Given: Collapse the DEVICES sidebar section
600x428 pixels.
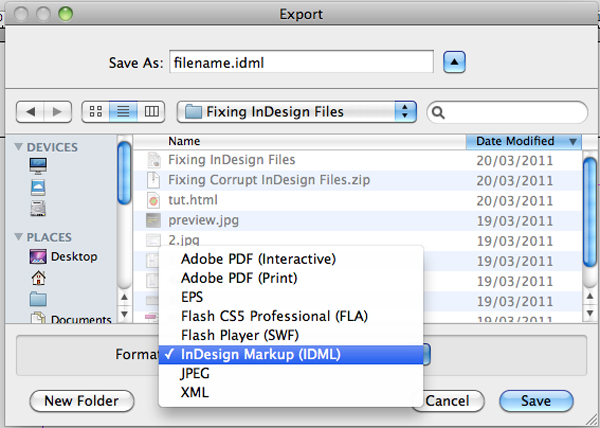Looking at the screenshot, I should [x=18, y=146].
